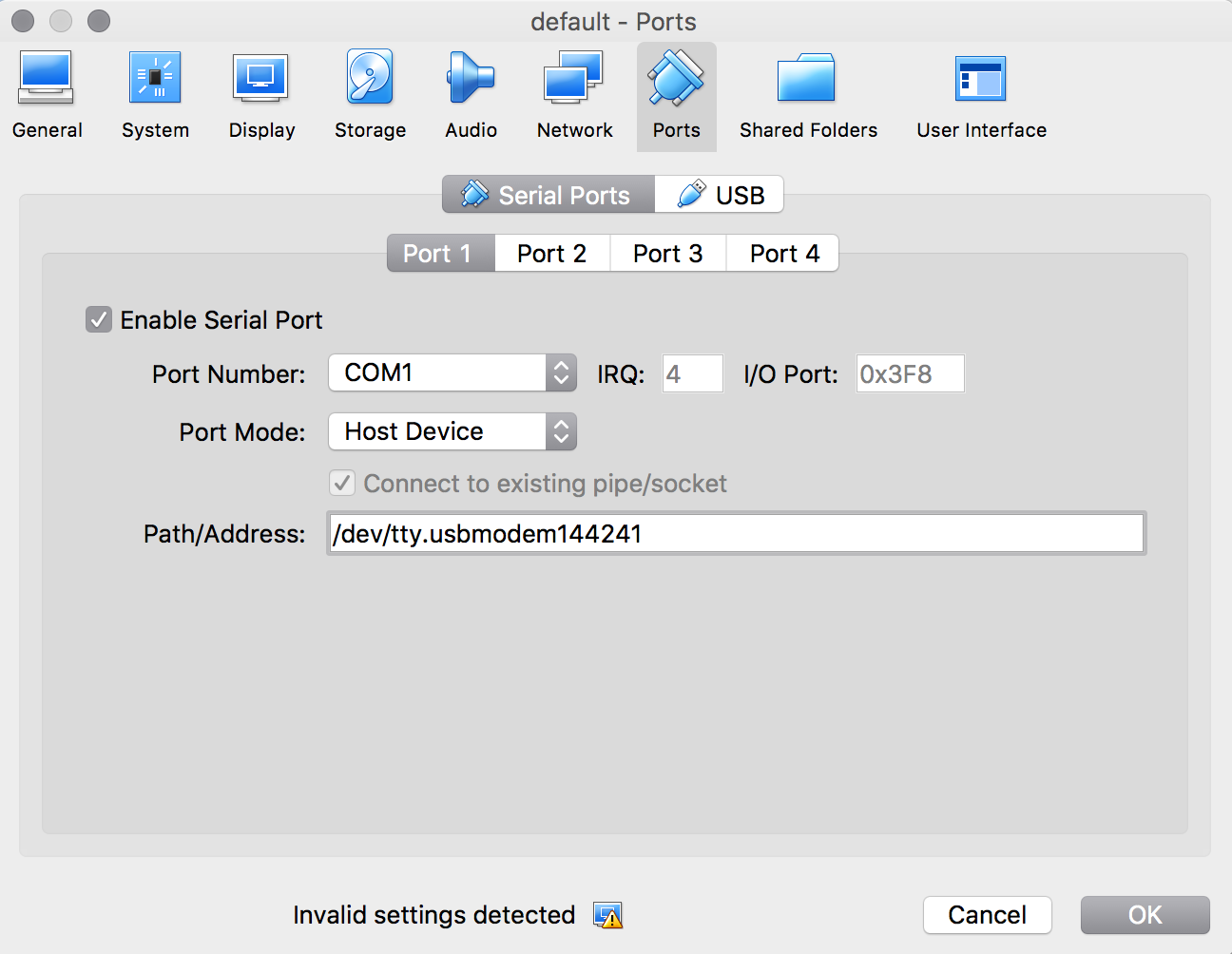This screenshot has width=1232, height=954.
Task: Switch to the USB tab
Action: coord(720,194)
